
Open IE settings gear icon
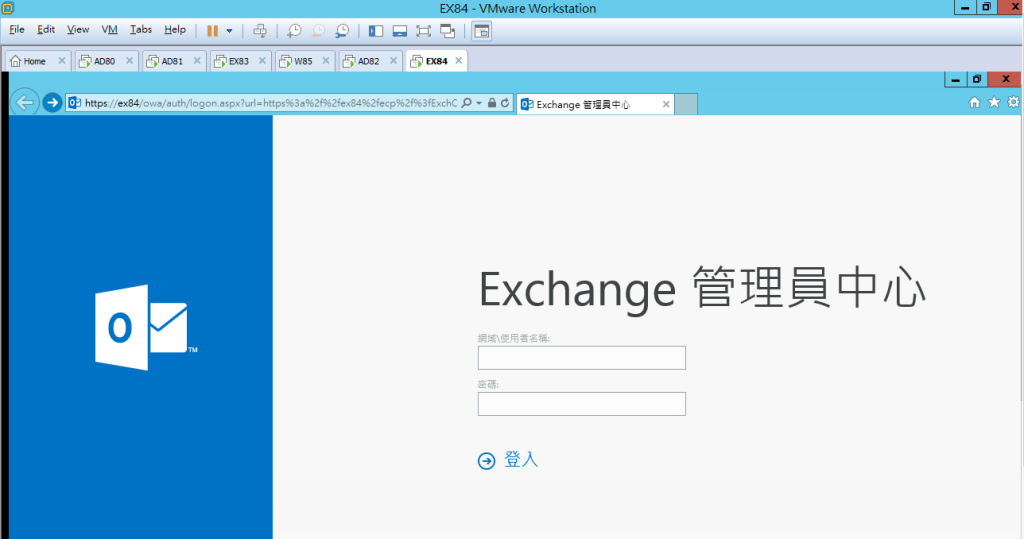[1013, 102]
